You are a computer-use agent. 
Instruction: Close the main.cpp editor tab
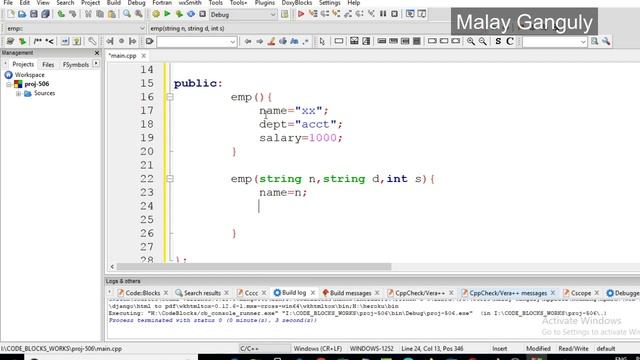(x=143, y=56)
